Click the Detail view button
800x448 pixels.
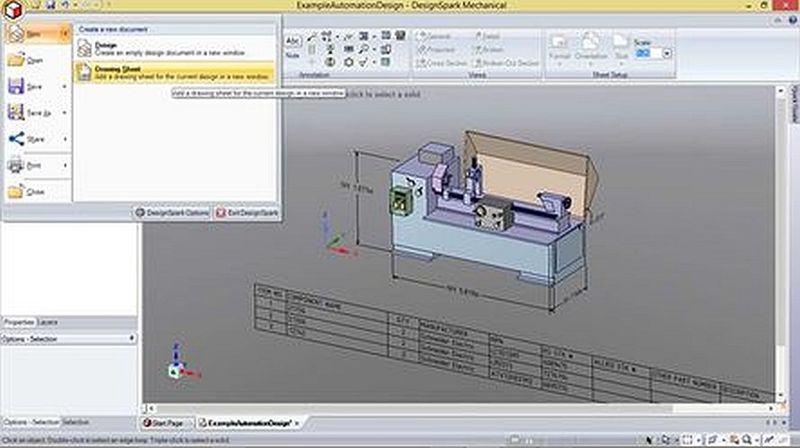[x=487, y=36]
